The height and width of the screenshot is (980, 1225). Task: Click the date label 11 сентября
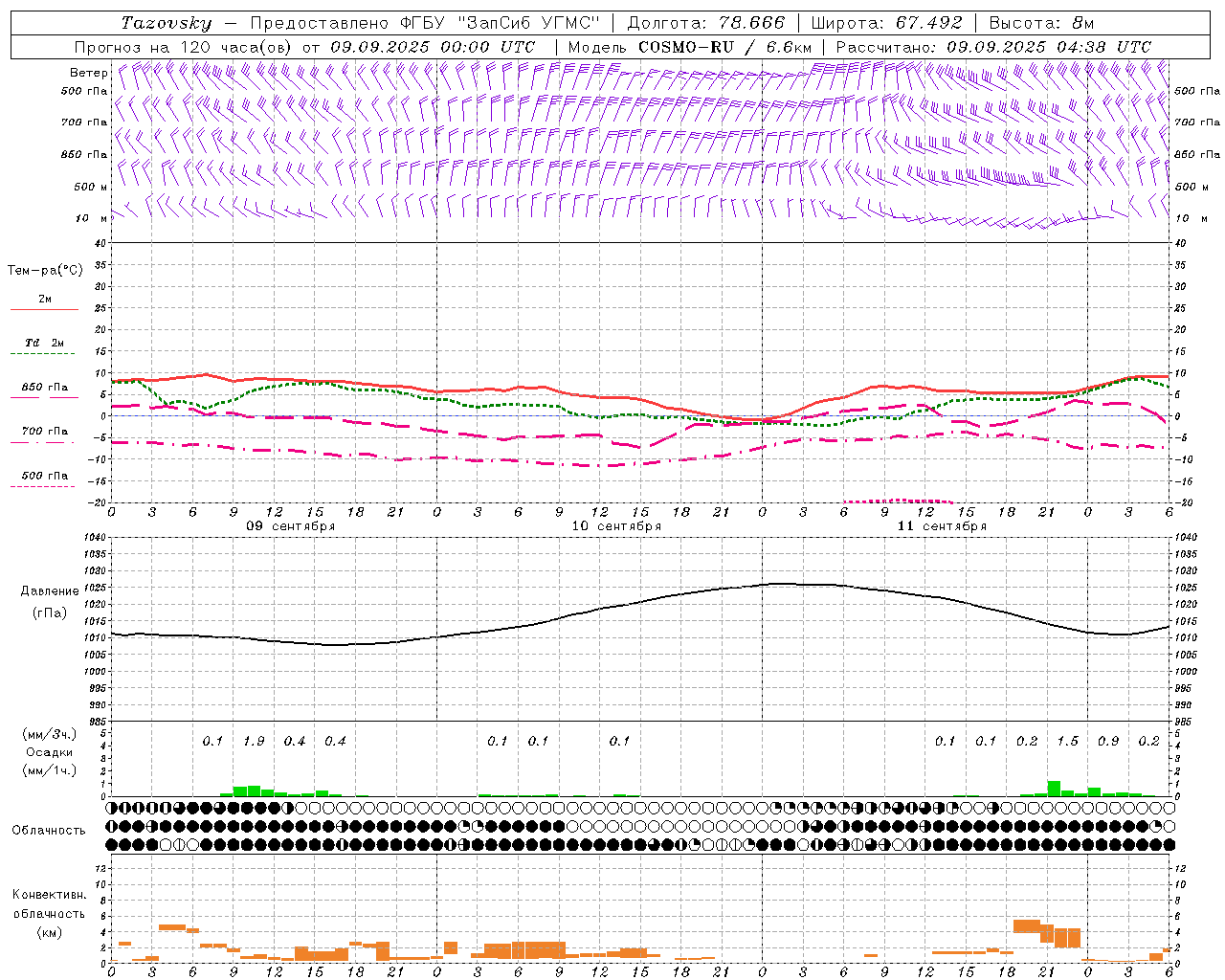coord(942,526)
